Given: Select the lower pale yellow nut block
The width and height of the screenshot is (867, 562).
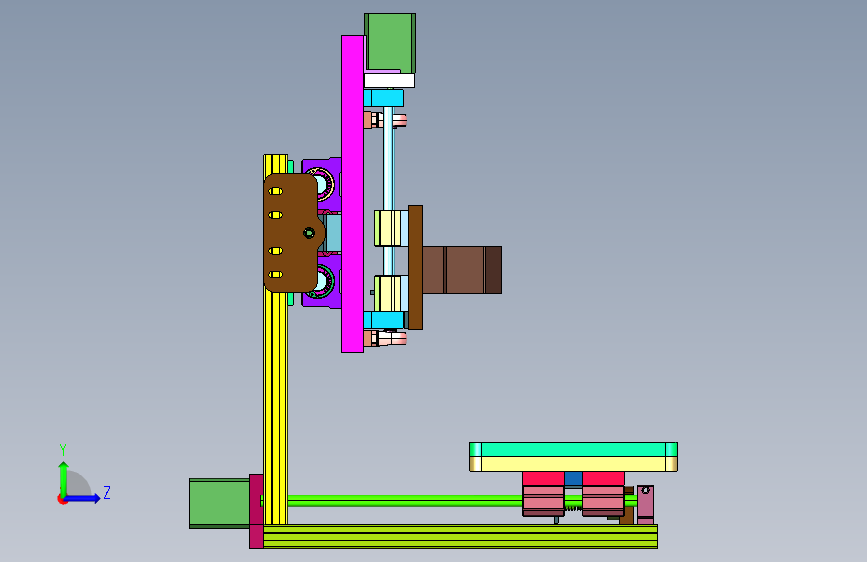Looking at the screenshot, I should (390, 293).
